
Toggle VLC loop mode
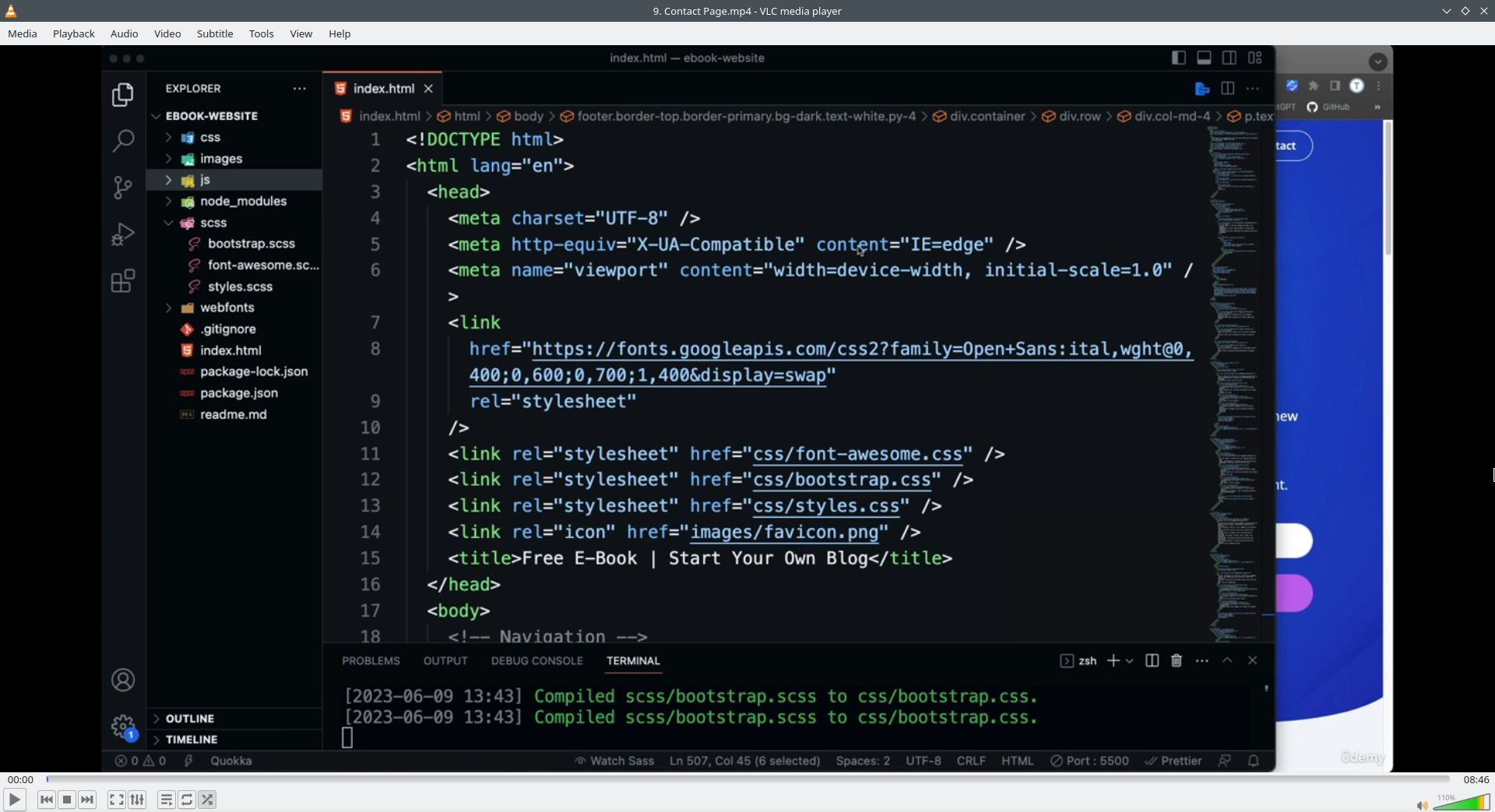187,800
